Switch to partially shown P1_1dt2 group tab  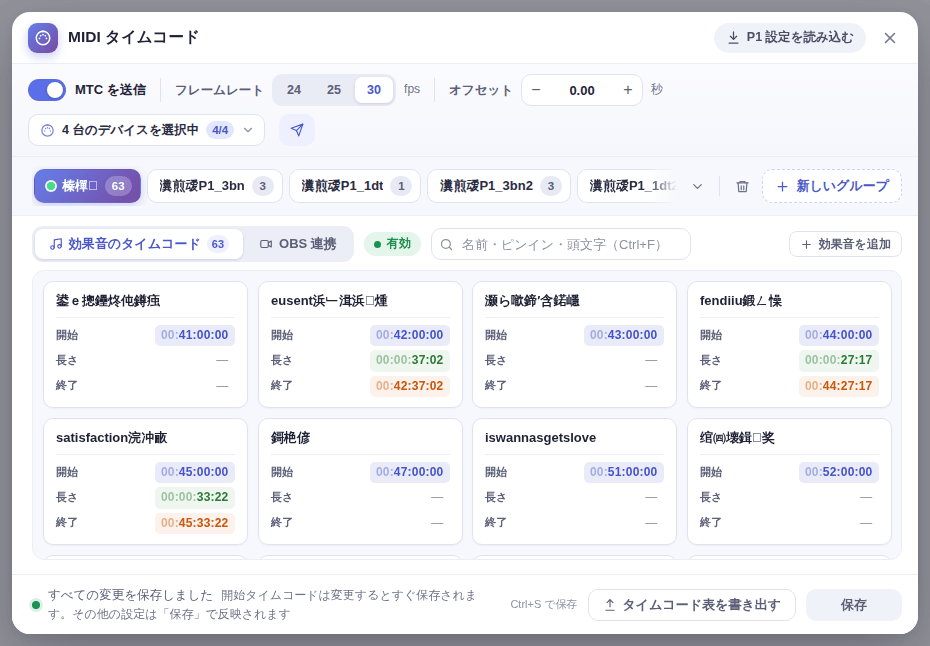pyautogui.click(x=629, y=186)
